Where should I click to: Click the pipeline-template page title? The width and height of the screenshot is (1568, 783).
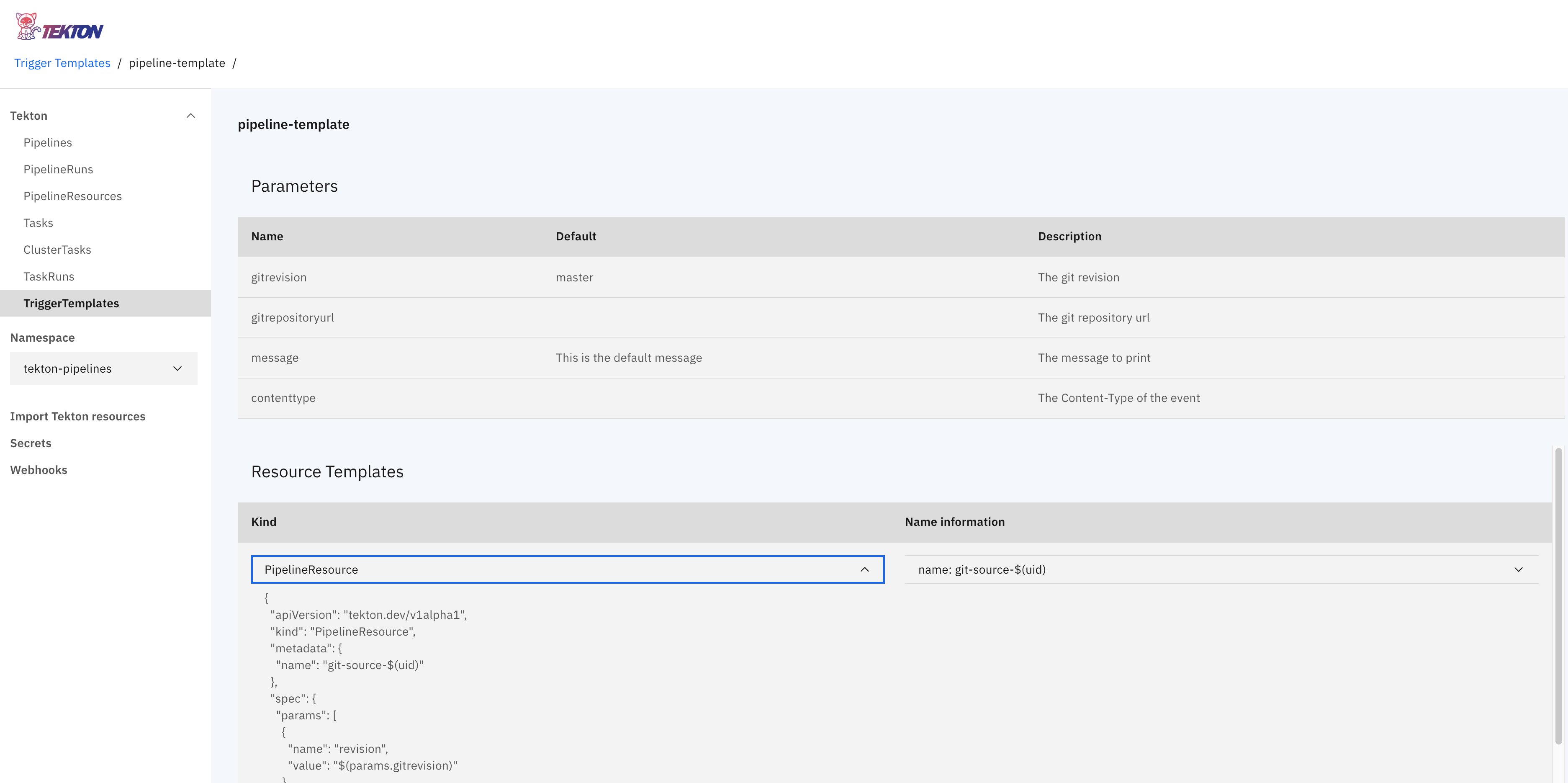(293, 125)
